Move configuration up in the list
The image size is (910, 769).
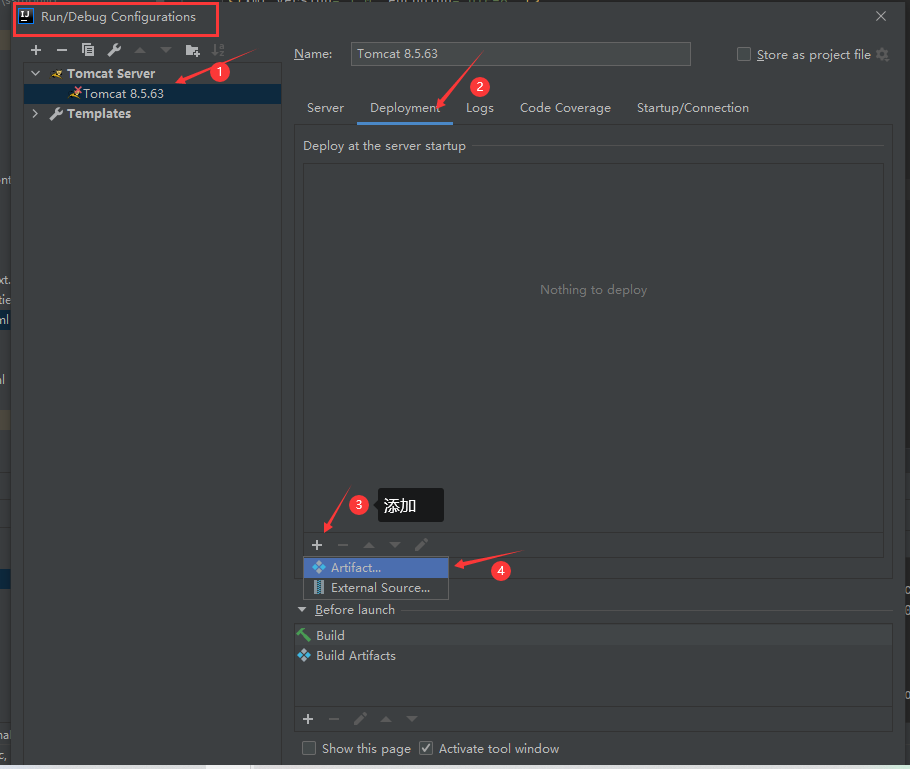coord(140,50)
